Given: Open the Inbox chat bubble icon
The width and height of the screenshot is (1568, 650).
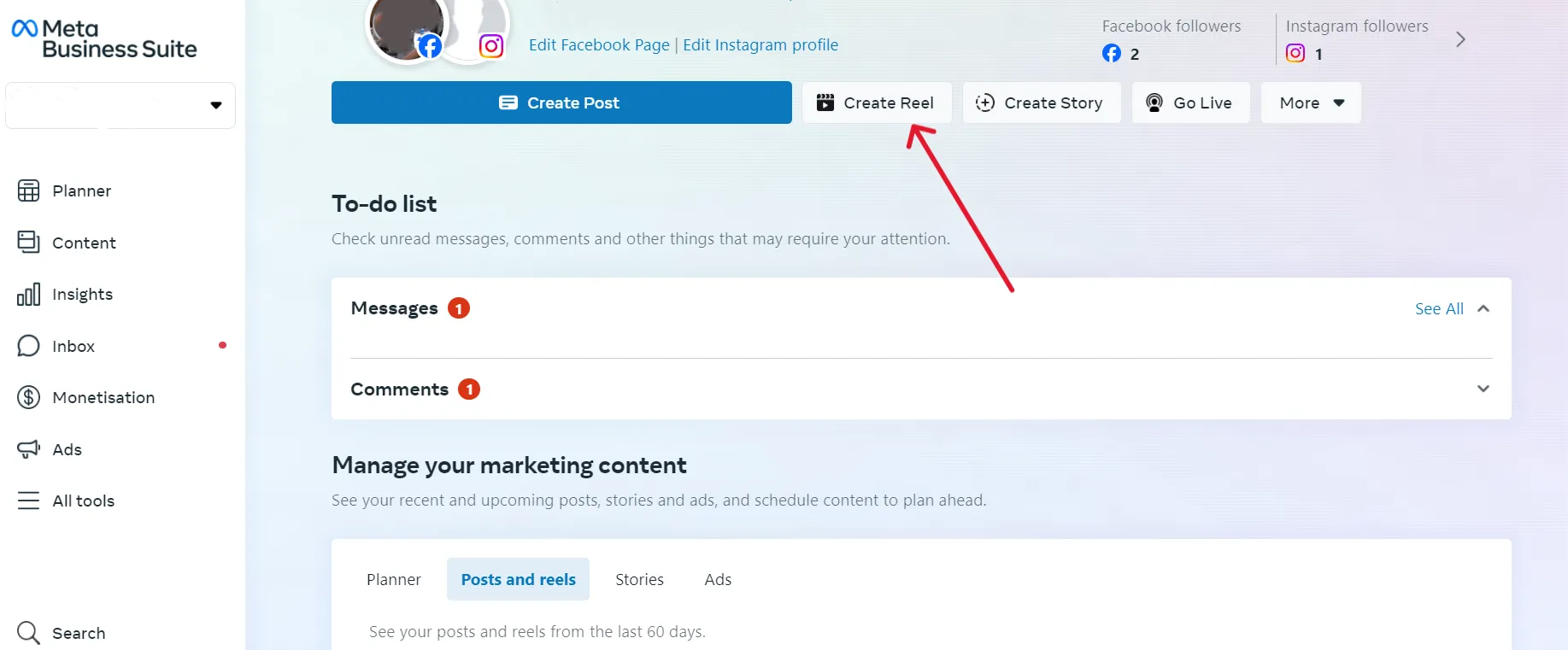Looking at the screenshot, I should click(28, 346).
